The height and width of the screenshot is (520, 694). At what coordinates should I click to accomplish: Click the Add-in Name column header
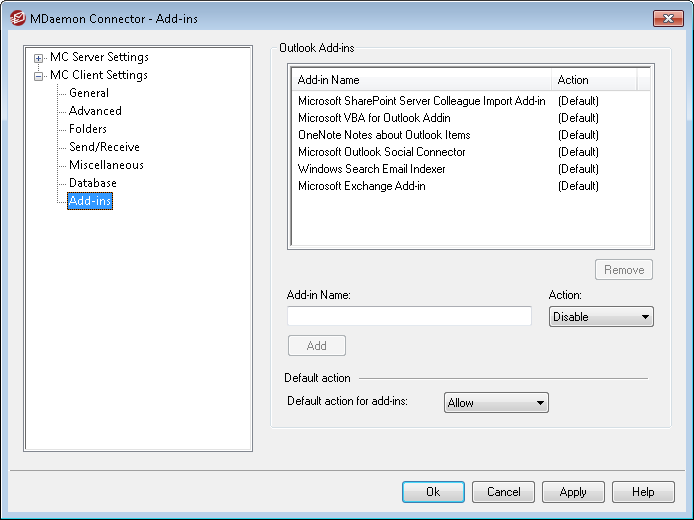(x=421, y=80)
